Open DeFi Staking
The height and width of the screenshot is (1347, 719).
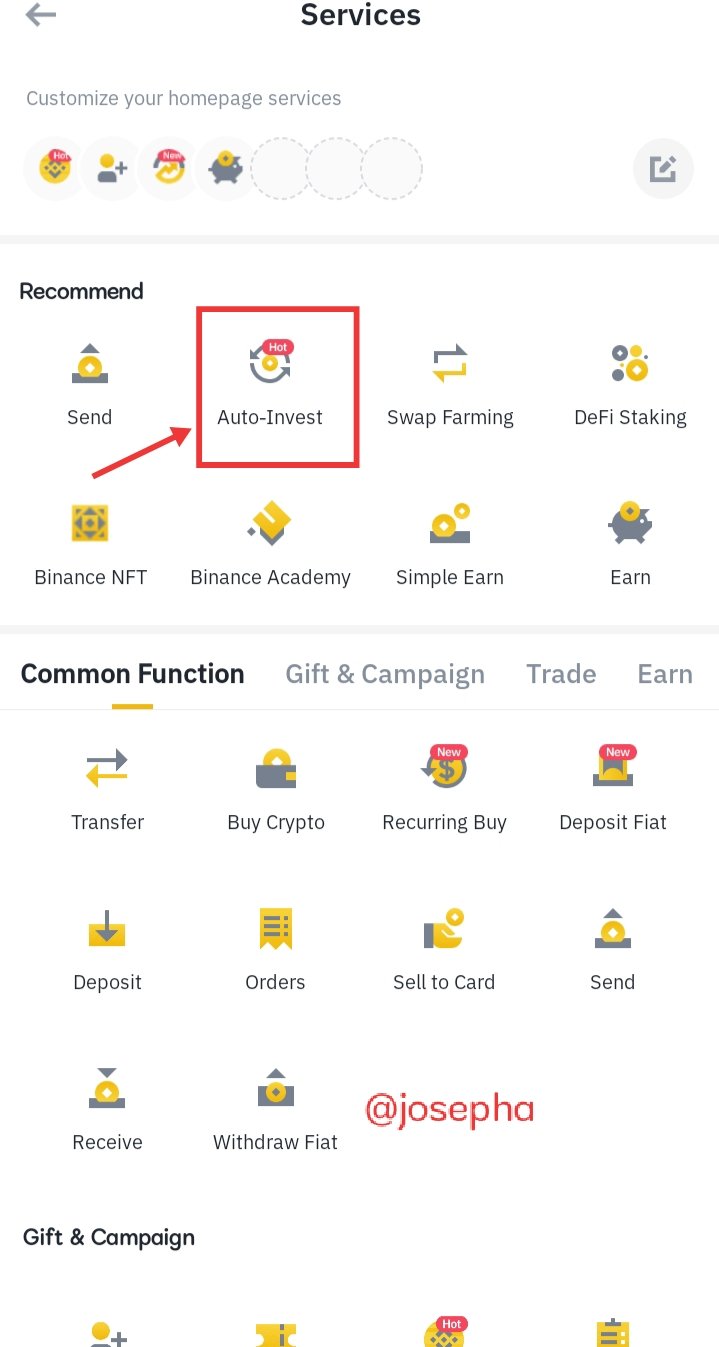[x=630, y=383]
